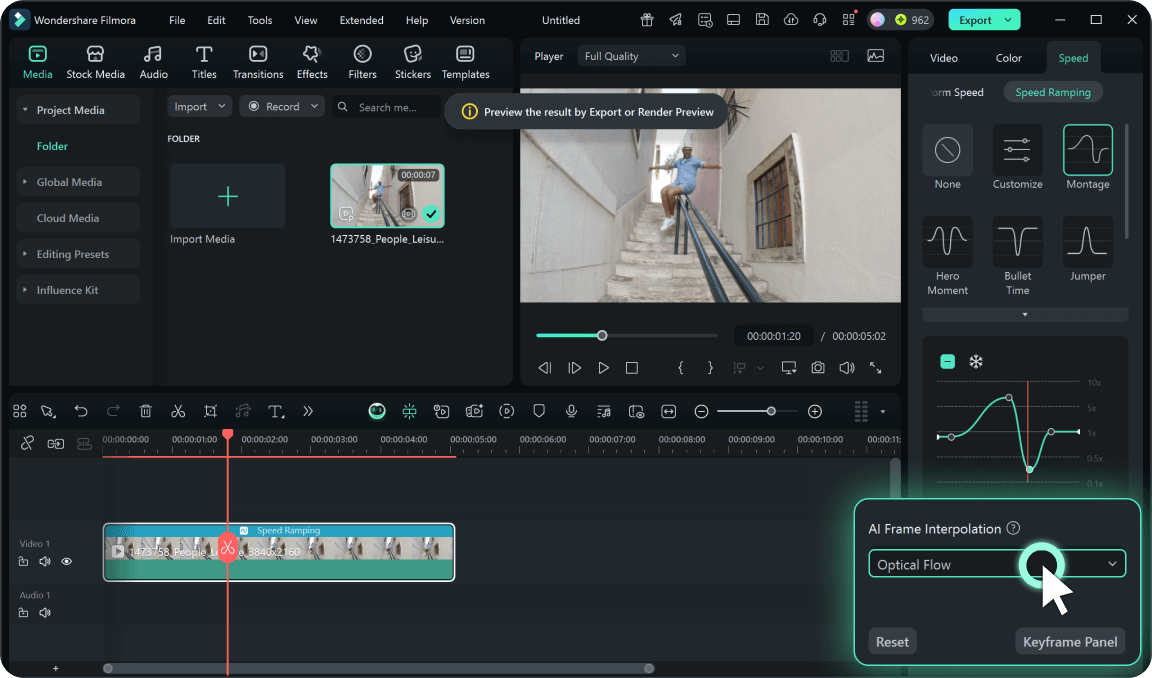Click the freeze frame snowflake icon
Viewport: 1152px width, 678px height.
pos(976,361)
